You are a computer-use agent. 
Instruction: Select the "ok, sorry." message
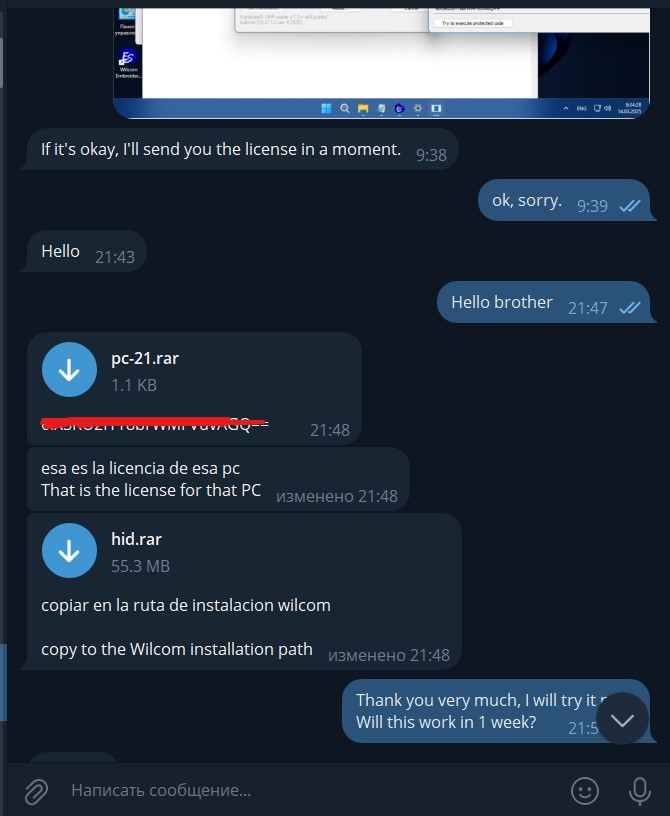(564, 200)
